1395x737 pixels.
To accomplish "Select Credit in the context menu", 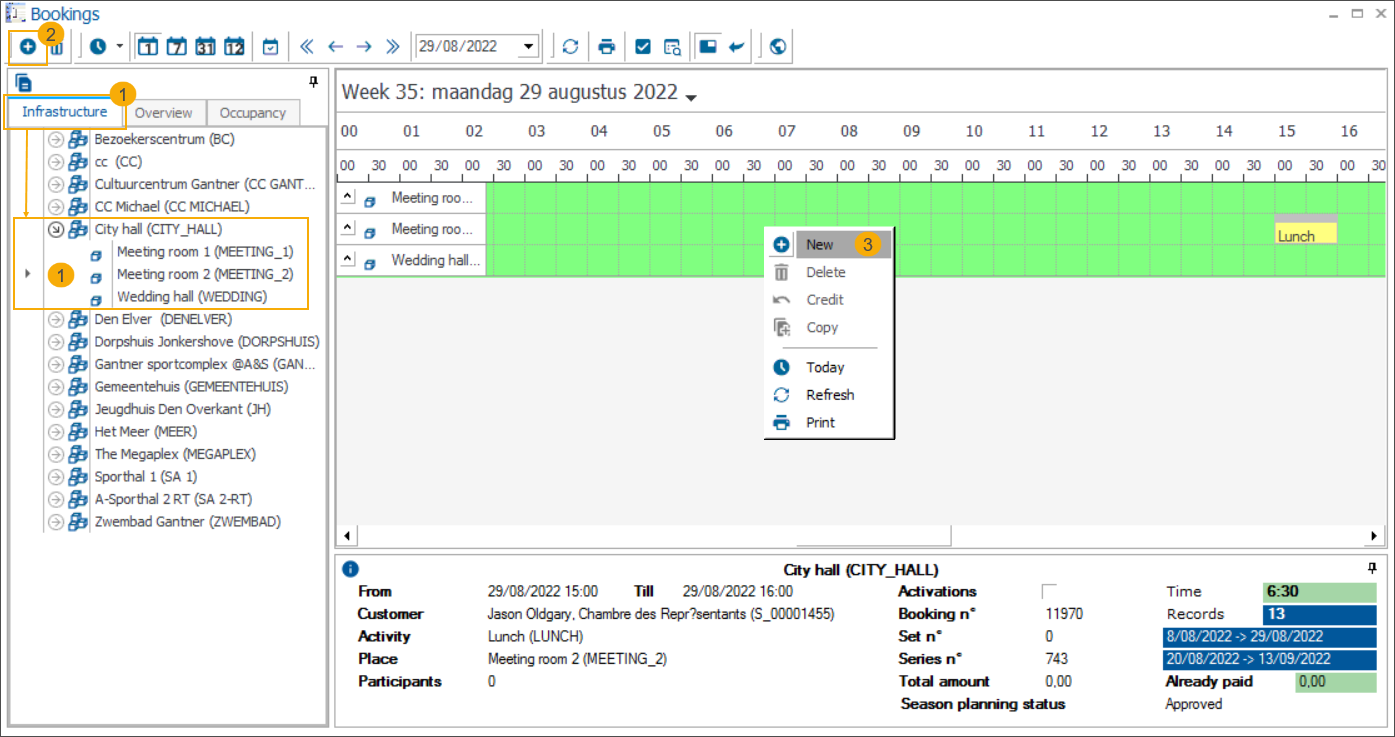I will 824,299.
